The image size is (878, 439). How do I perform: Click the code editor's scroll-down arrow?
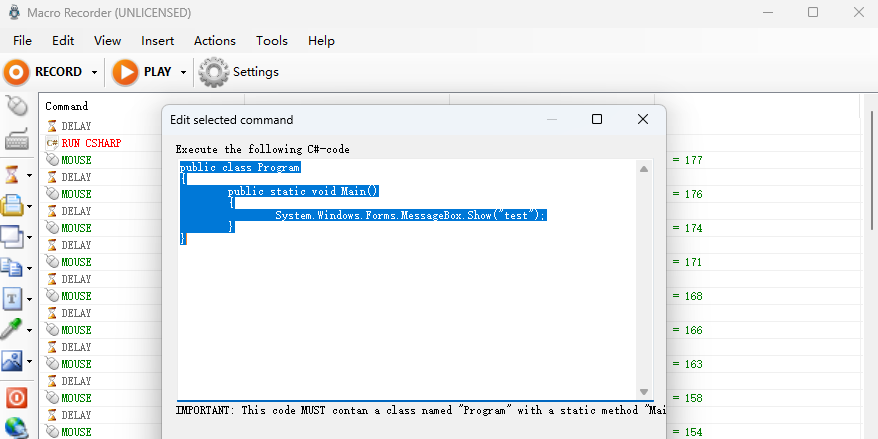pos(644,392)
